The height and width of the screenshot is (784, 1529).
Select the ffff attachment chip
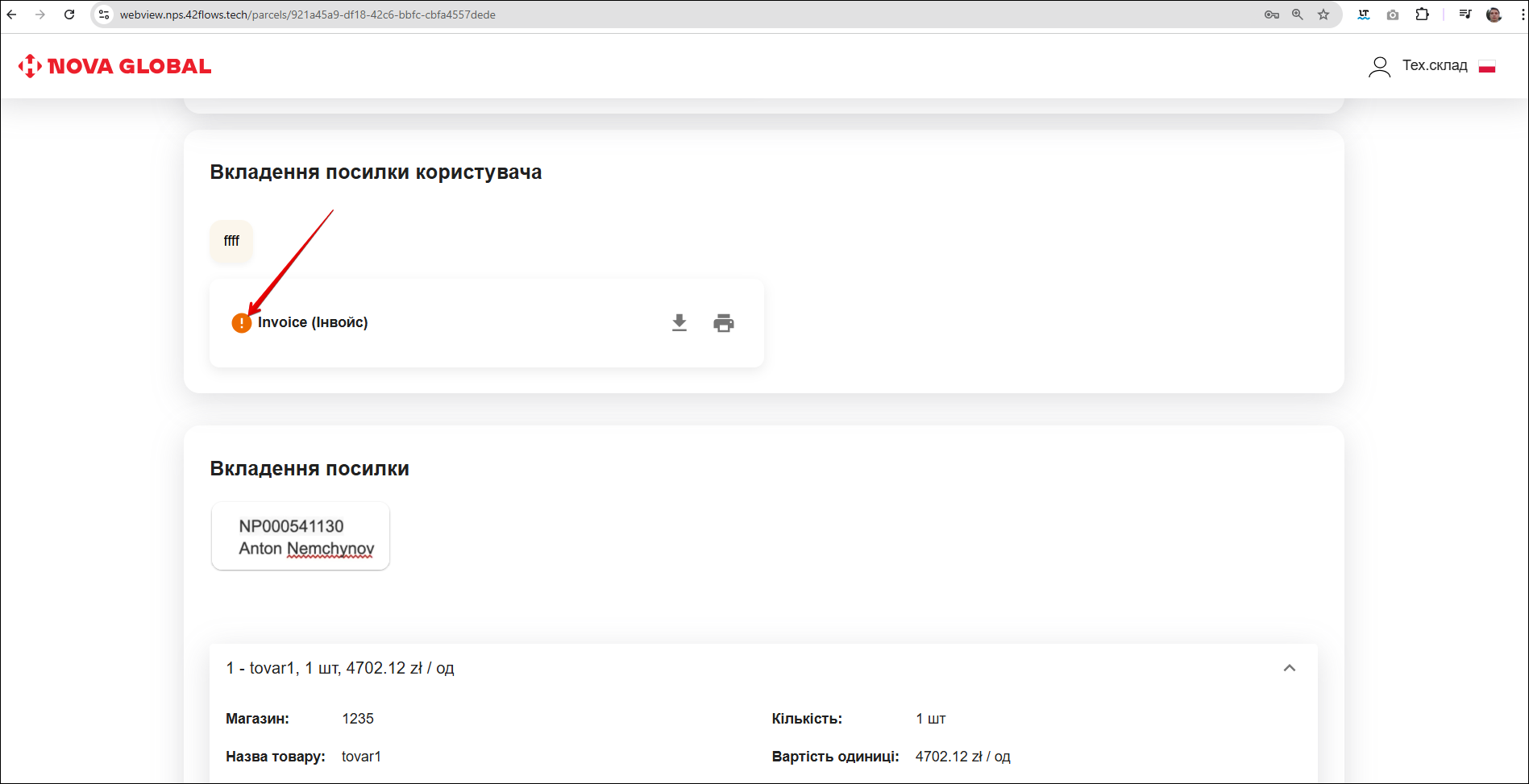(231, 241)
